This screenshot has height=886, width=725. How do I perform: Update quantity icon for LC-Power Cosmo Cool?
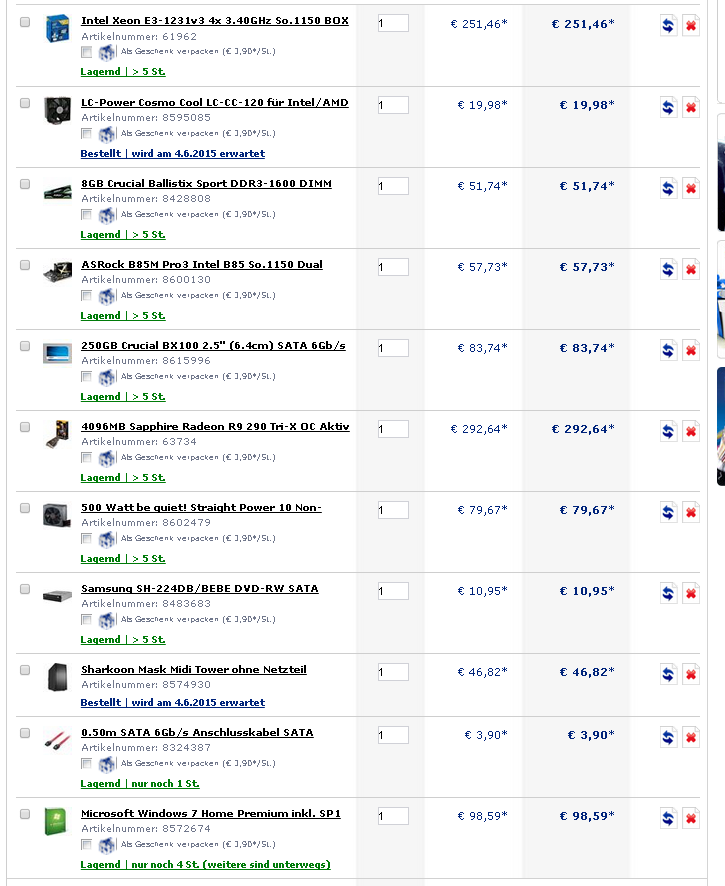668,107
